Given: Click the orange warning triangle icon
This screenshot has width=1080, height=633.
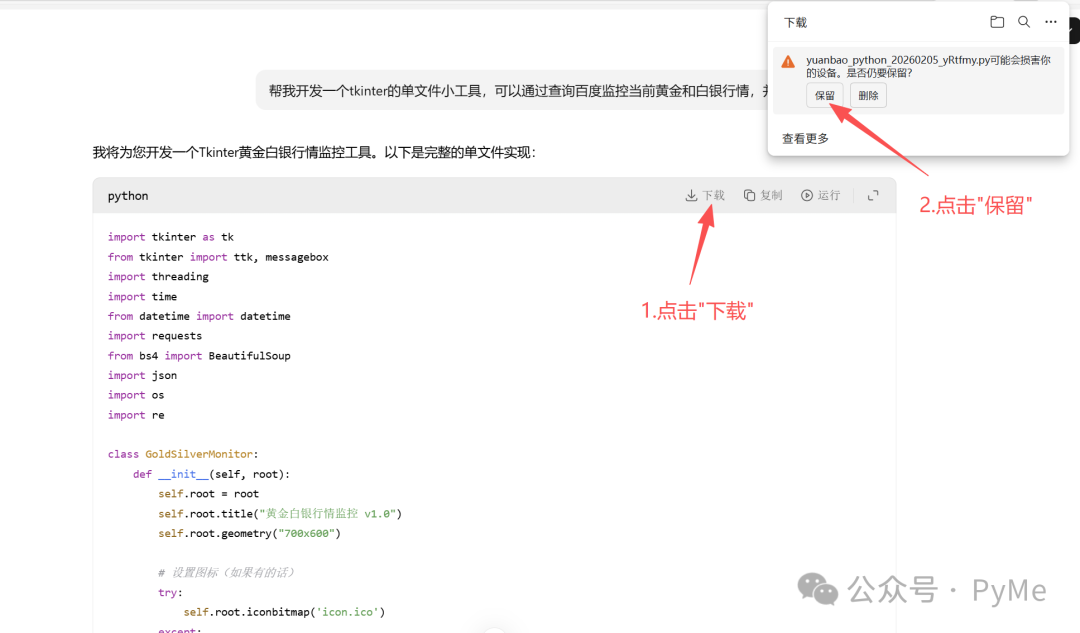Looking at the screenshot, I should pyautogui.click(x=788, y=62).
